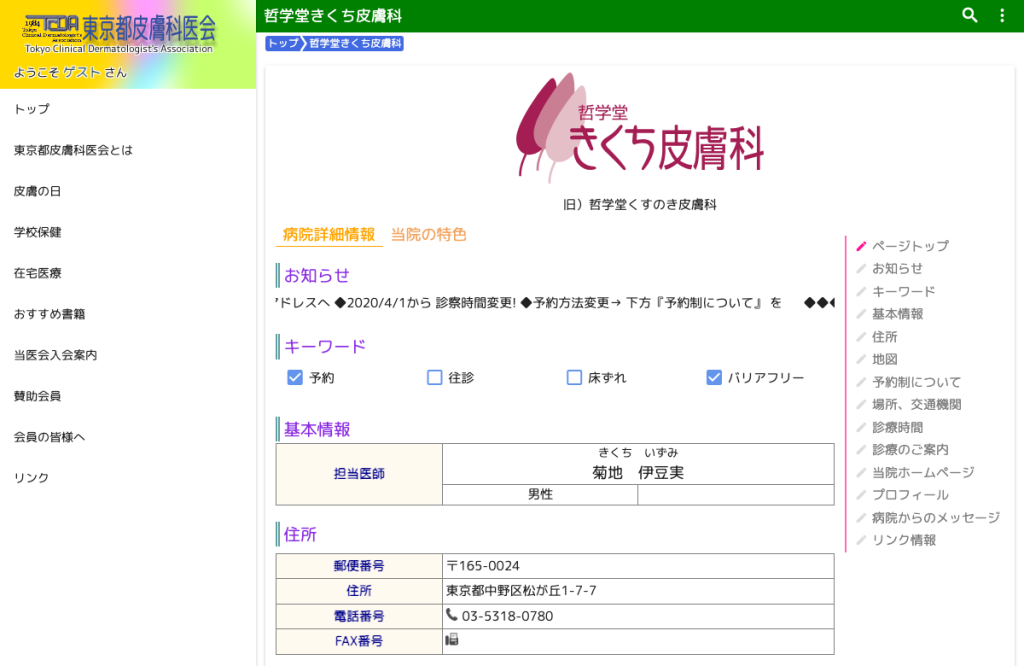Image resolution: width=1024 pixels, height=666 pixels.
Task: Toggle the 往診 checkbox
Action: point(434,377)
